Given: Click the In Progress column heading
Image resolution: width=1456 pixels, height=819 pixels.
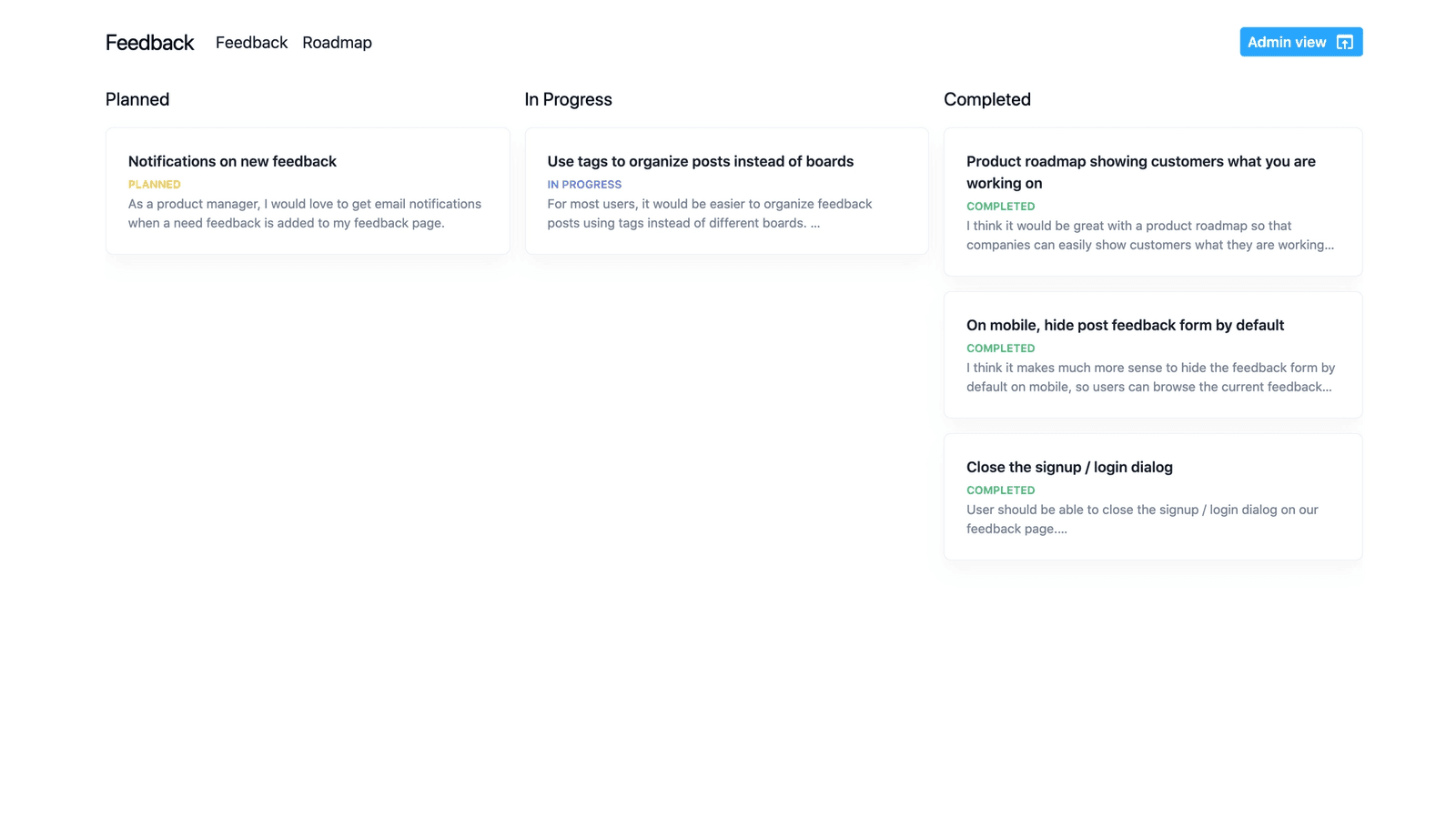Looking at the screenshot, I should [568, 99].
